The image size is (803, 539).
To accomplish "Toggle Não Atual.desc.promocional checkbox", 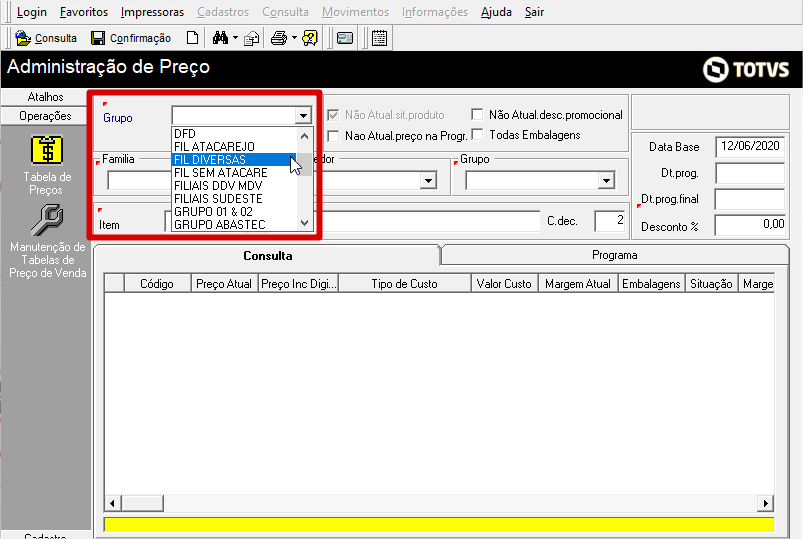I will (477, 114).
